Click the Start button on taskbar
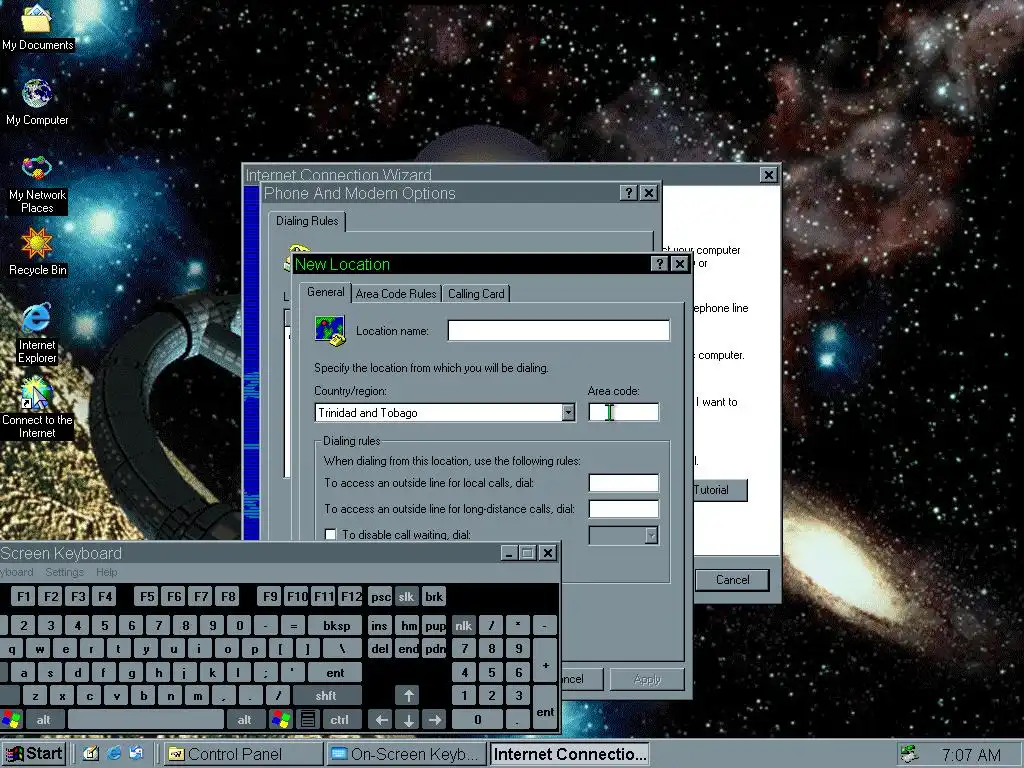 pos(35,754)
